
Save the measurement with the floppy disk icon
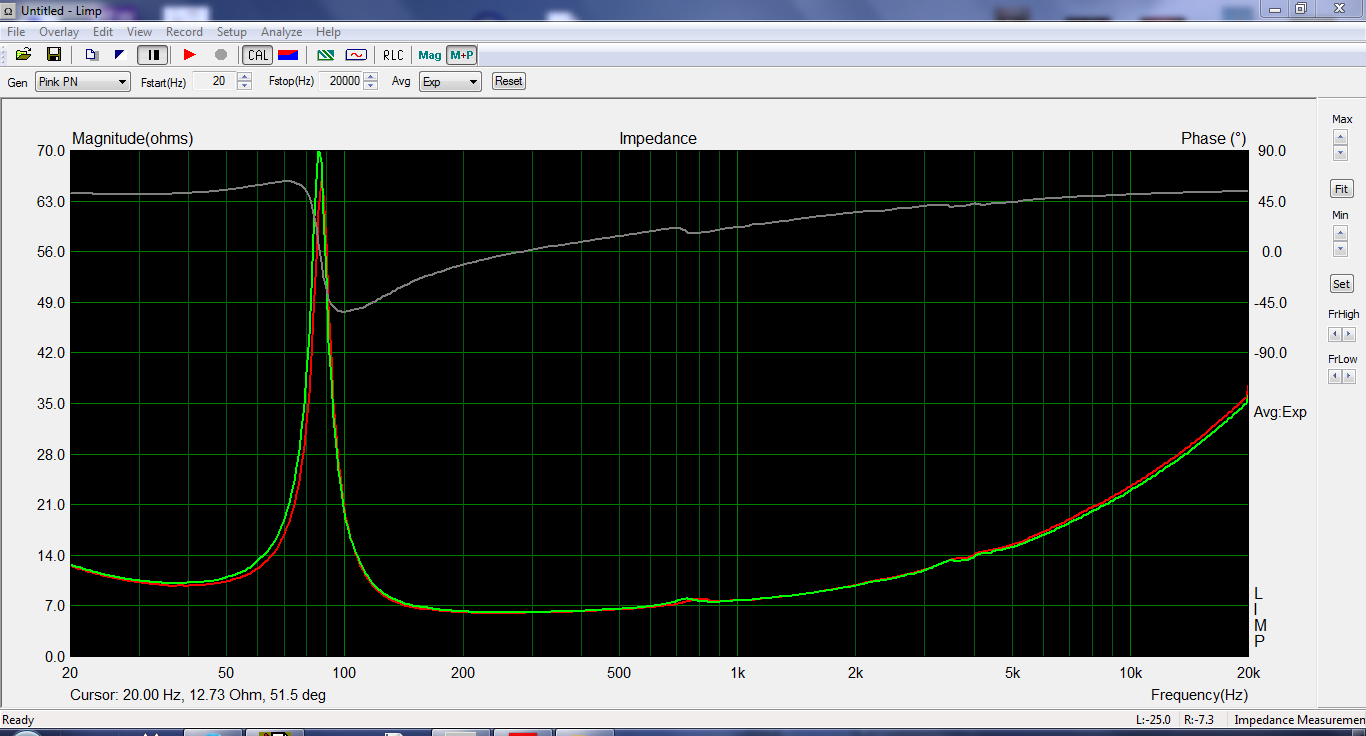pyautogui.click(x=54, y=55)
